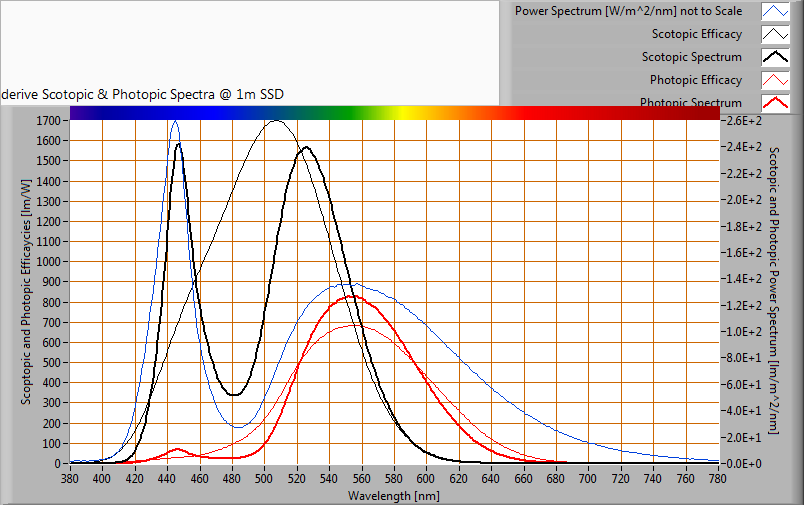This screenshot has height=505, width=804.
Task: Click the 'derive Scotopic & Photopic Spectra' graph title
Action: pos(142,94)
